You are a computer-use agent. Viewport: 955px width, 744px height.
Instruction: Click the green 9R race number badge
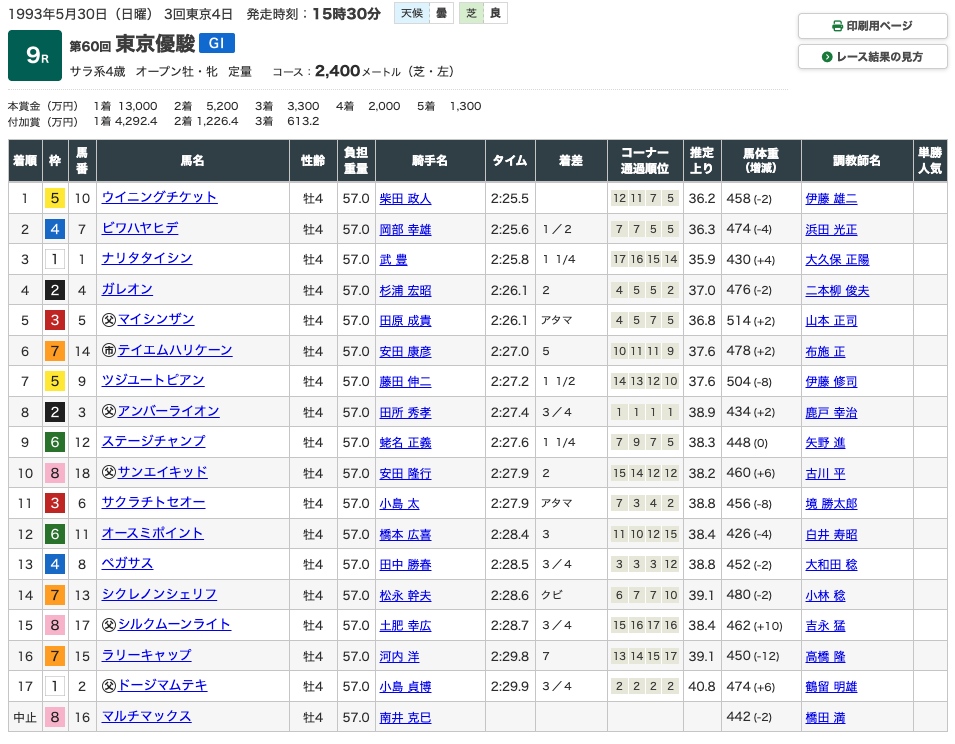pos(34,56)
